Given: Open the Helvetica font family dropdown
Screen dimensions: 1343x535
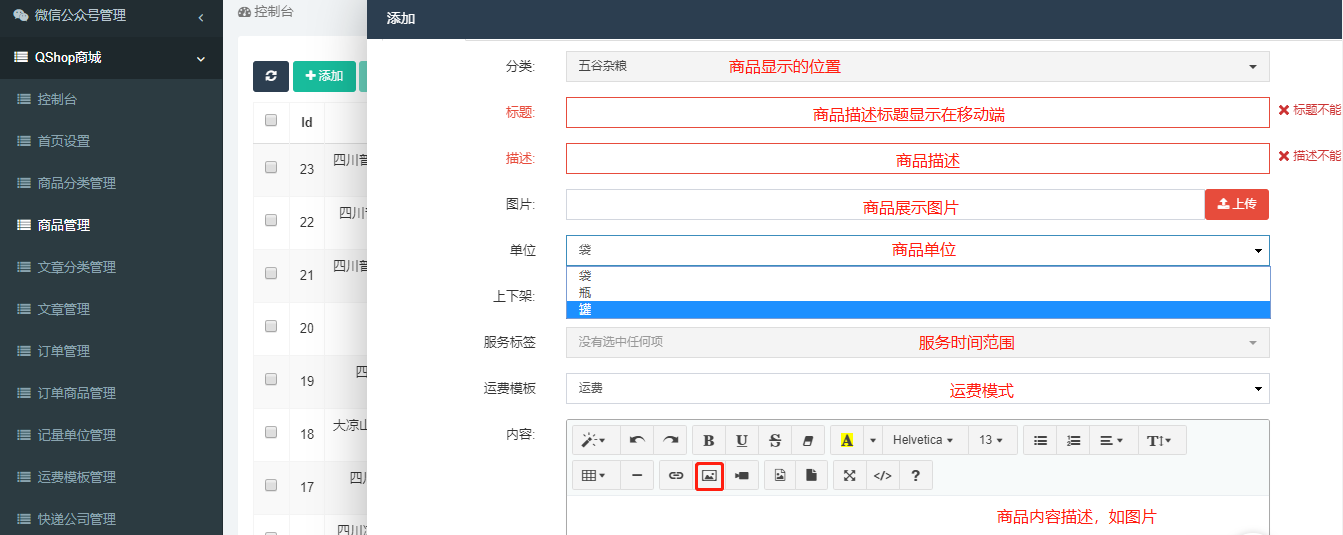Looking at the screenshot, I should tap(923, 440).
